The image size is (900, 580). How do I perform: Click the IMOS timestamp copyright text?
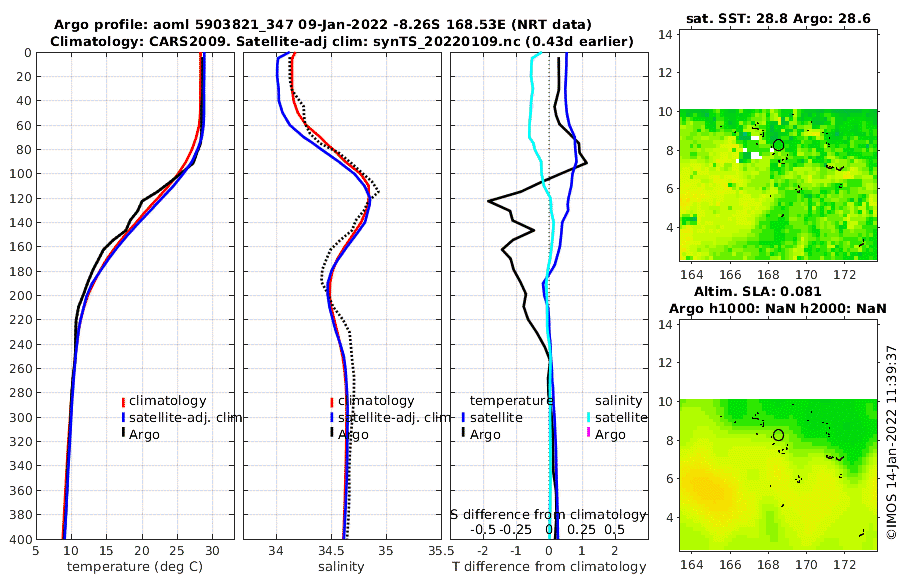(891, 442)
